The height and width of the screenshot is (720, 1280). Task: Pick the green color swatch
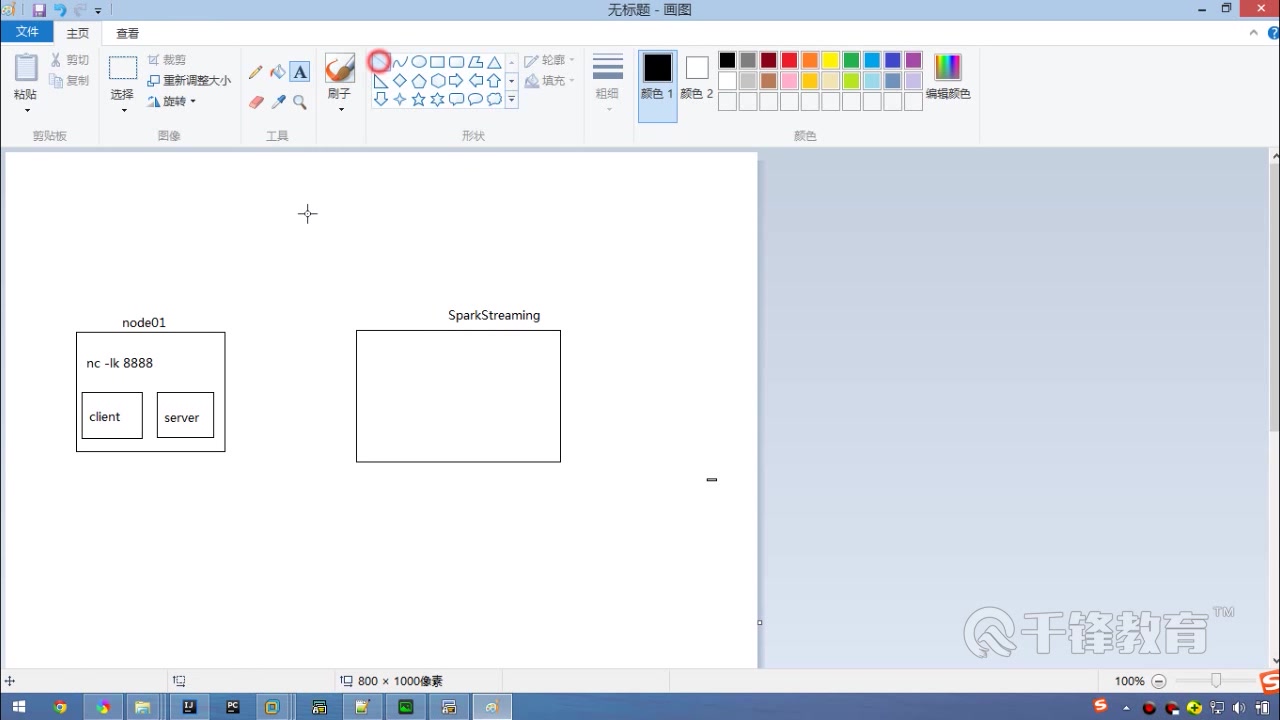[x=851, y=61]
